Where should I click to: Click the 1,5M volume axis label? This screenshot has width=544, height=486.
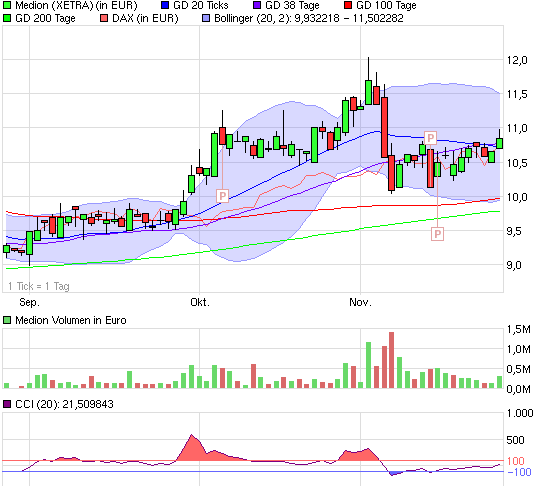click(519, 329)
